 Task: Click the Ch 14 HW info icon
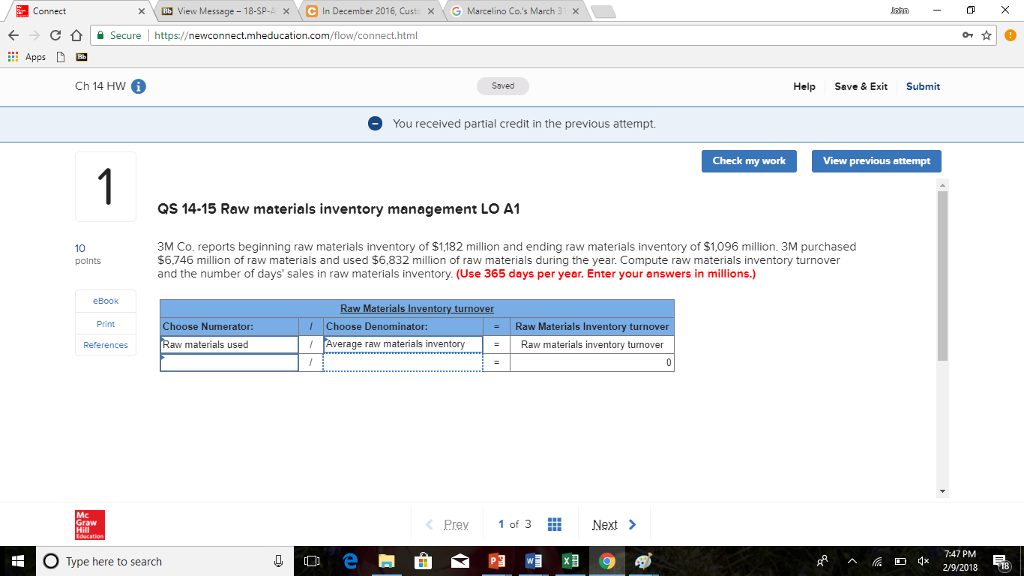click(138, 86)
